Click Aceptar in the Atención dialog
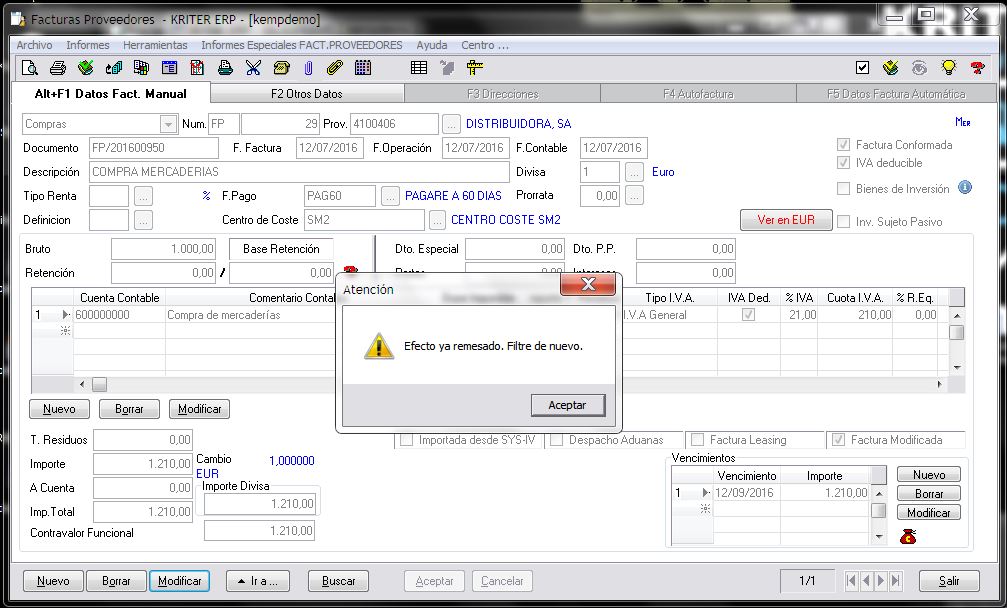This screenshot has height=608, width=1007. 568,405
